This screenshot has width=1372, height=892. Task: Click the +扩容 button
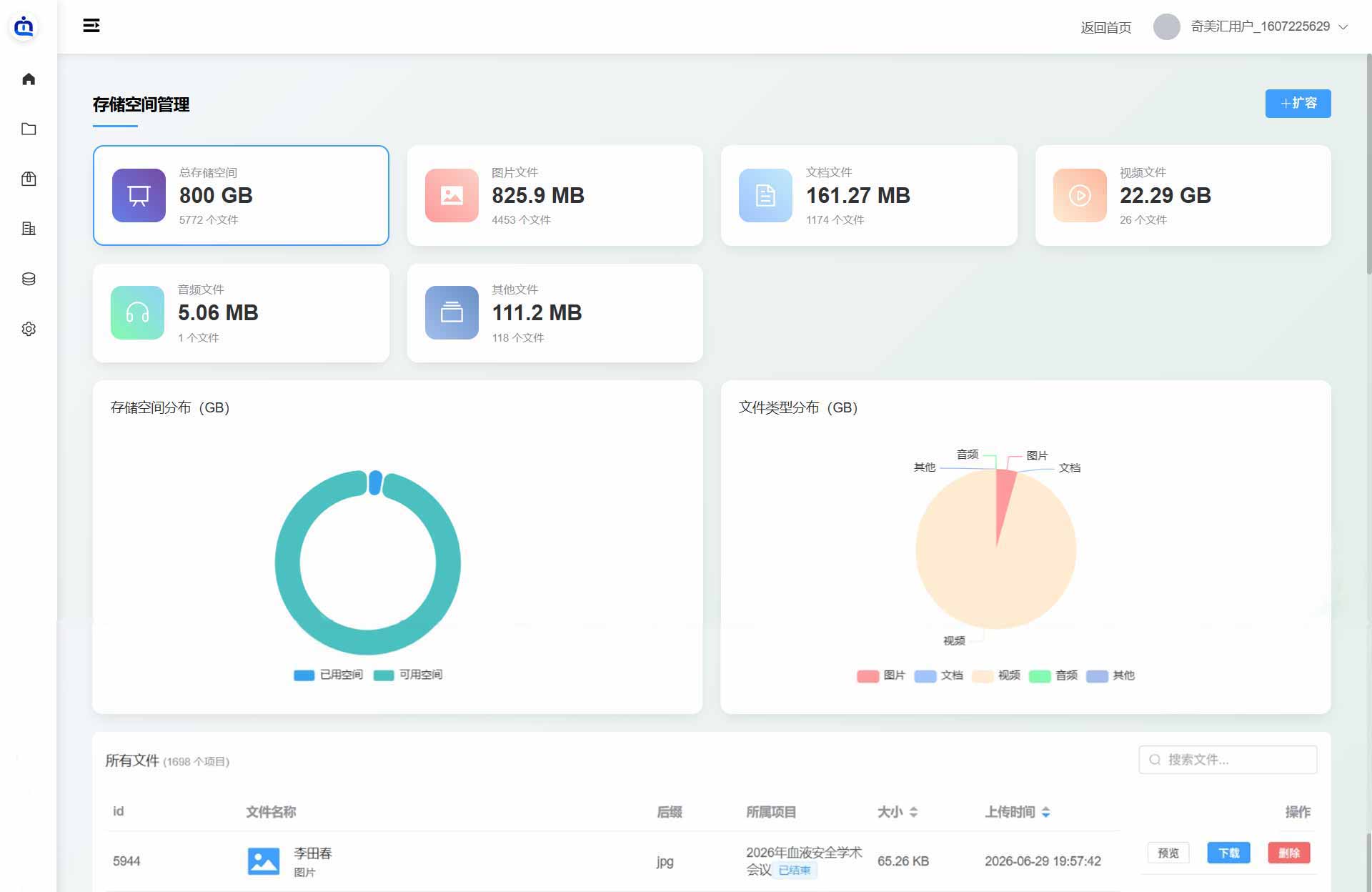[1298, 104]
